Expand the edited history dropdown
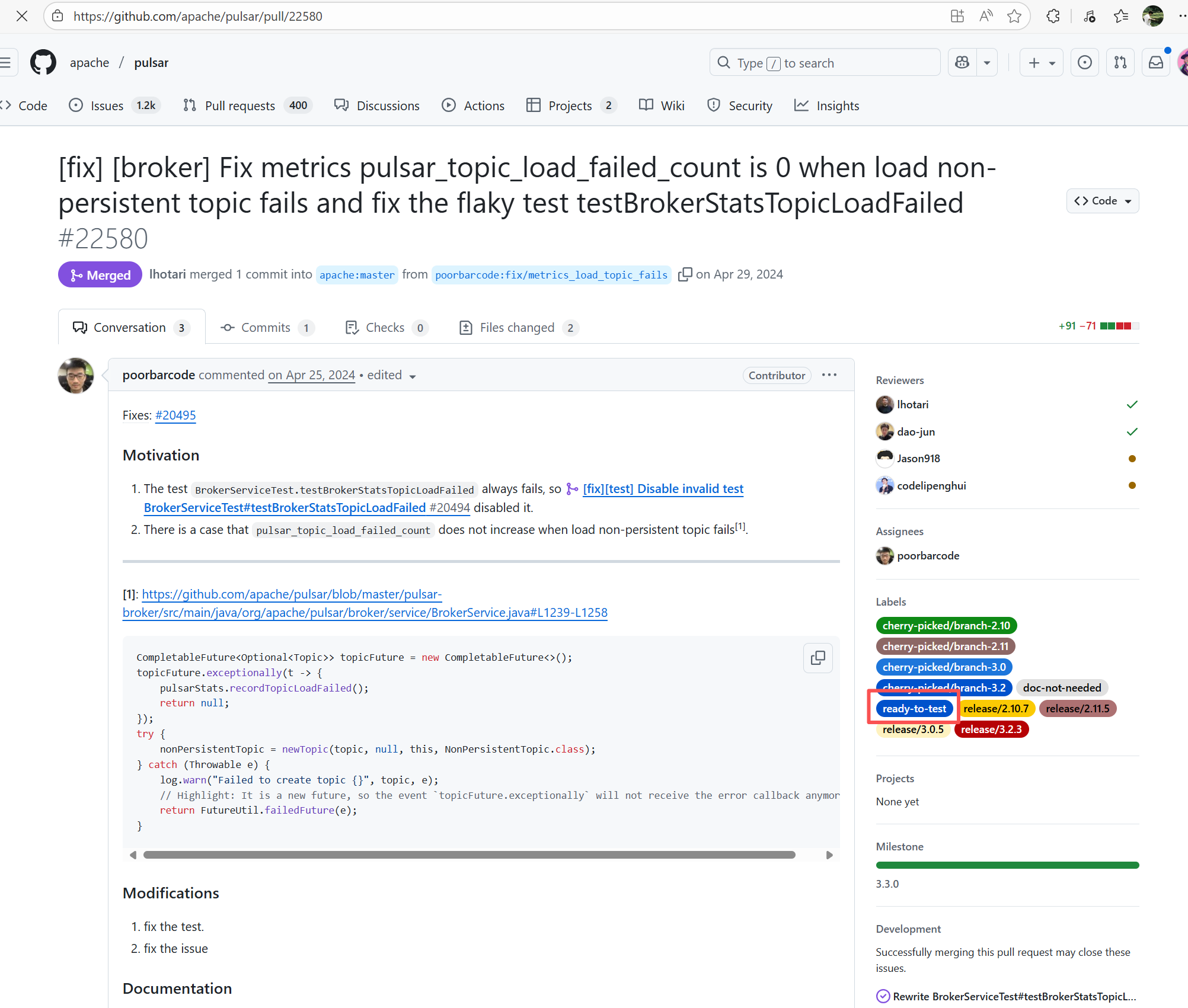1188x1008 pixels. pyautogui.click(x=412, y=376)
